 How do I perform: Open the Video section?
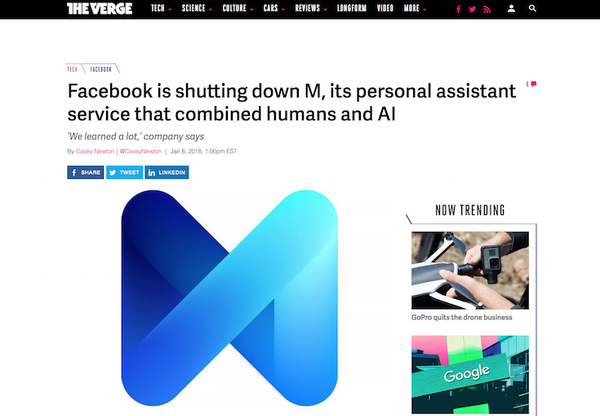tap(385, 8)
